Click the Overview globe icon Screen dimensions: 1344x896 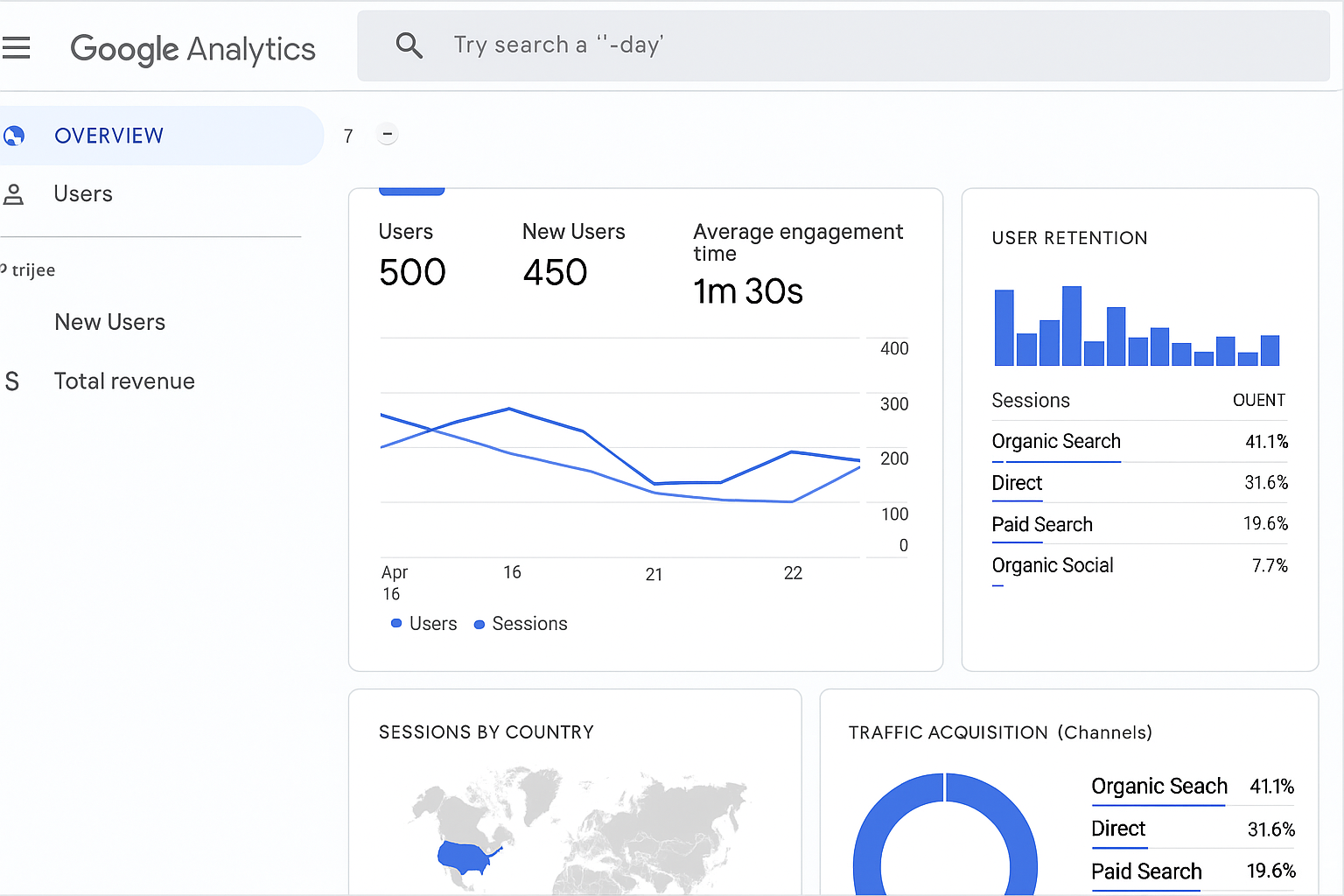pos(14,136)
